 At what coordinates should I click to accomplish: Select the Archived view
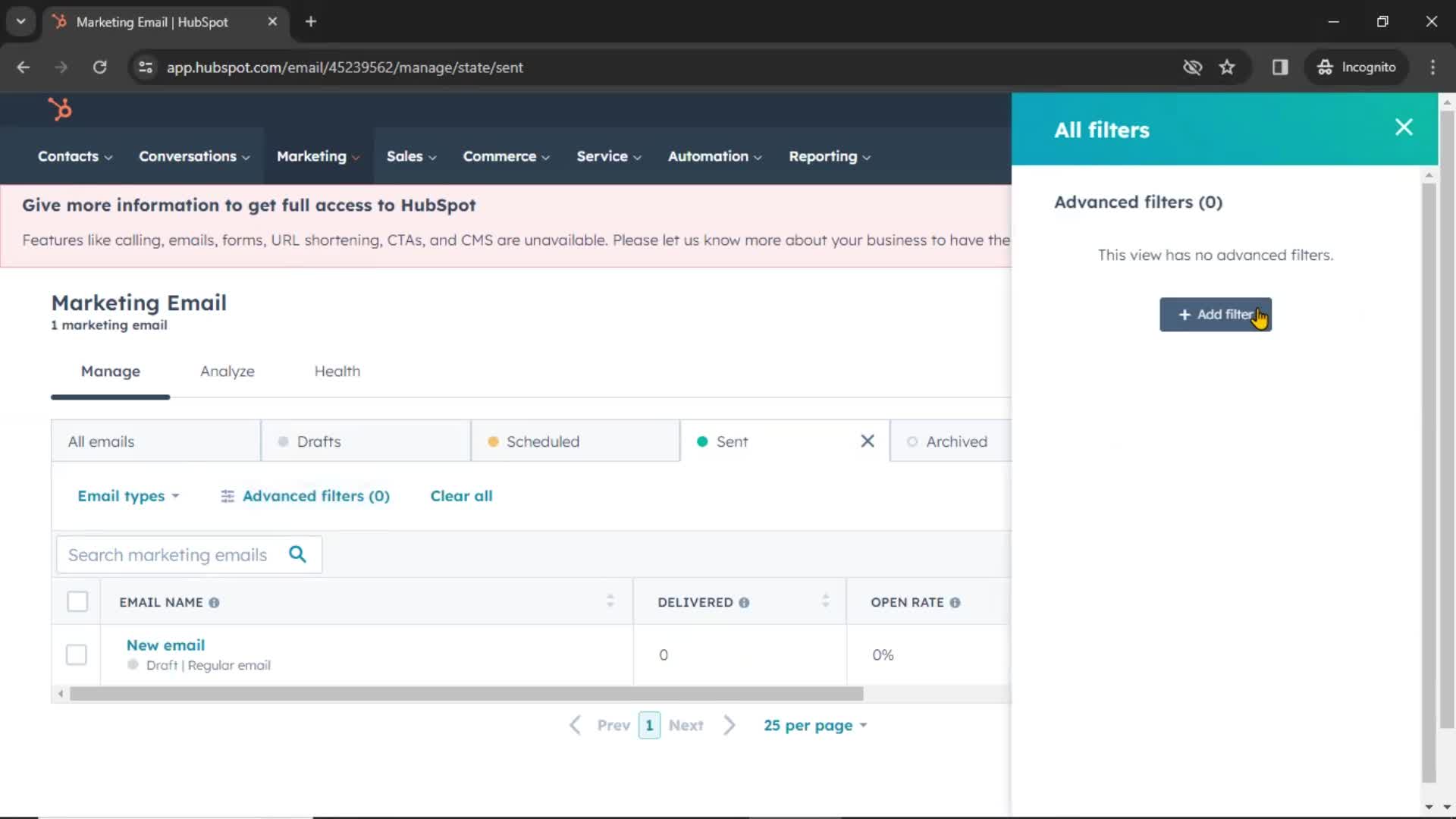coord(951,441)
